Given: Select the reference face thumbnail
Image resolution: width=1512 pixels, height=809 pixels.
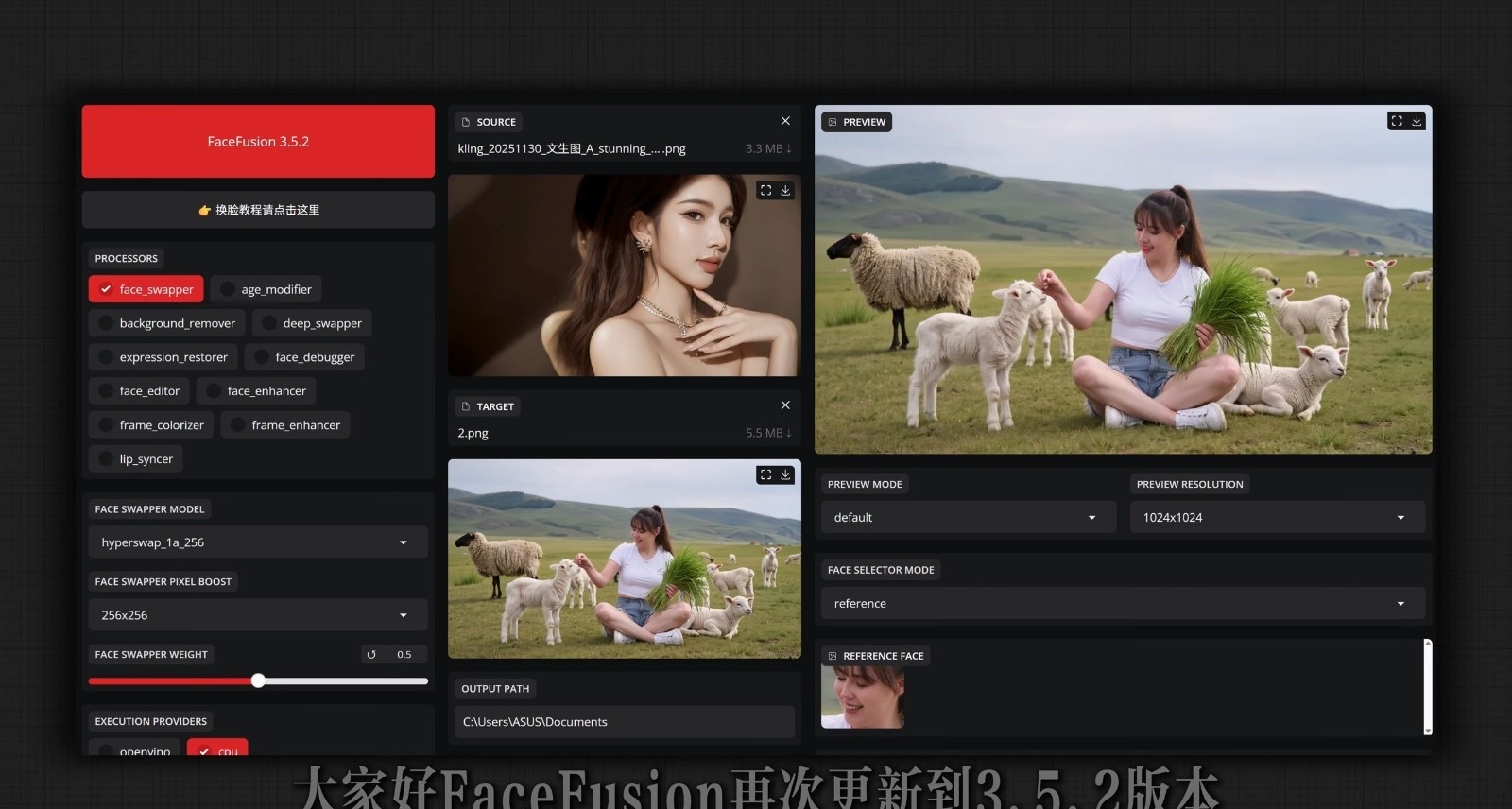Looking at the screenshot, I should 863,697.
